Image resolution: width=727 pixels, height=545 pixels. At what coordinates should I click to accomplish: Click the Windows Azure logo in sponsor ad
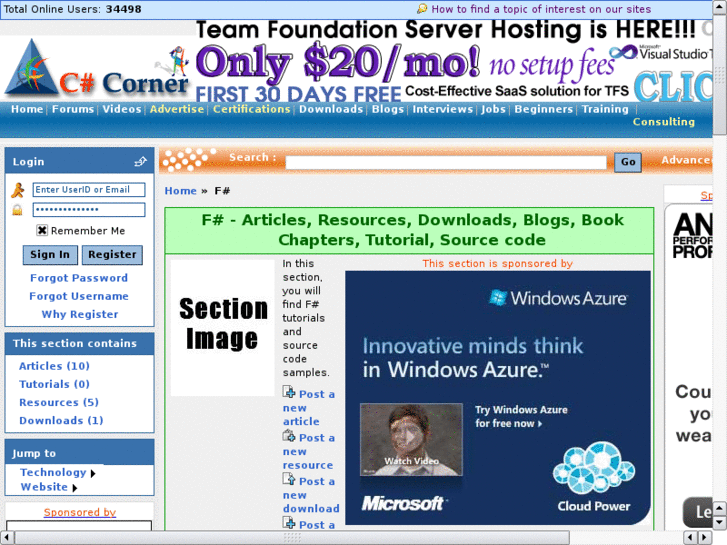[x=558, y=298]
